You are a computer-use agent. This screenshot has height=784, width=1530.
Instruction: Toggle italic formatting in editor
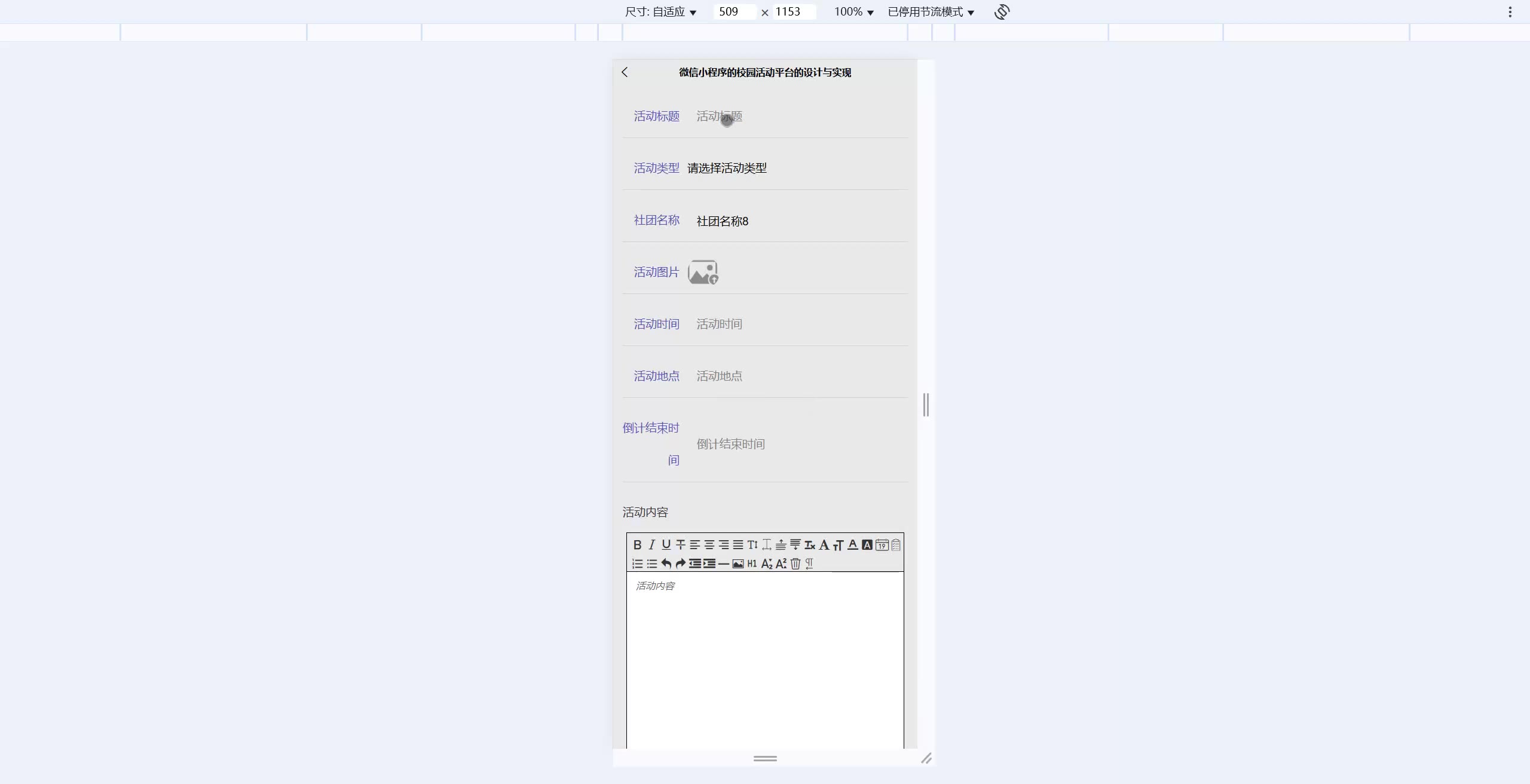click(651, 545)
